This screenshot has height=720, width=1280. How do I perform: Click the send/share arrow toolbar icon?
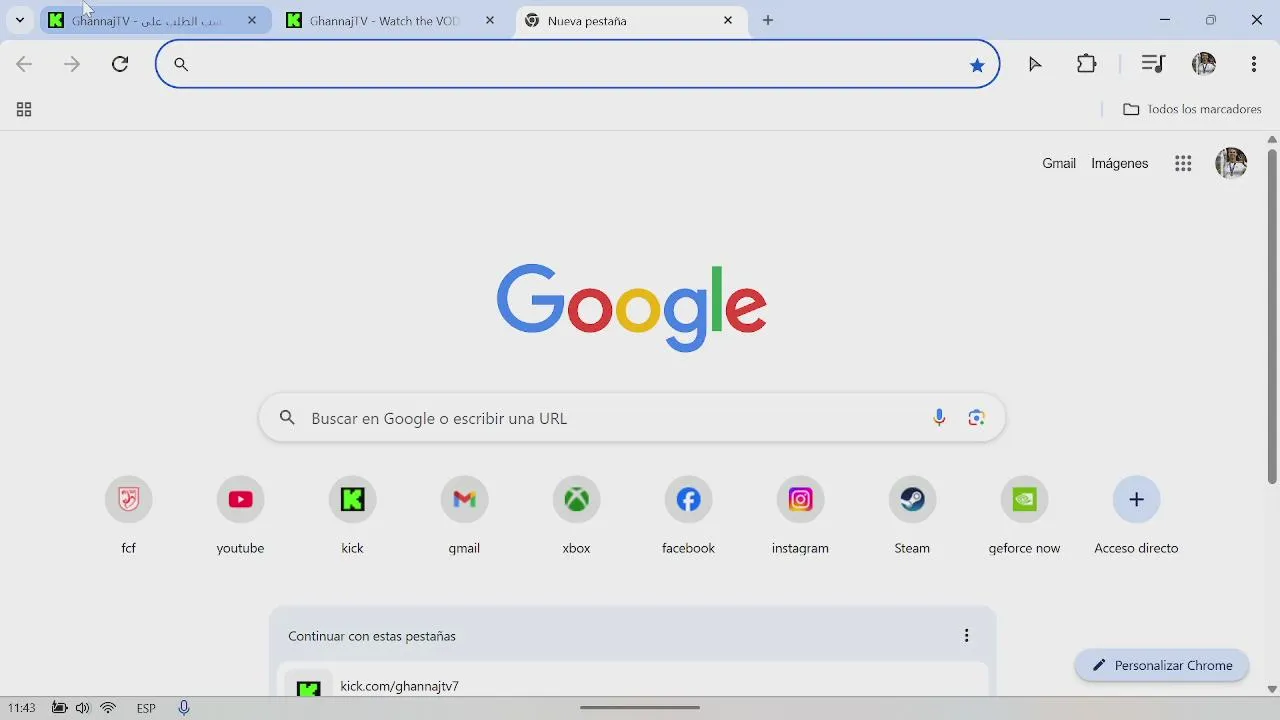(1035, 64)
